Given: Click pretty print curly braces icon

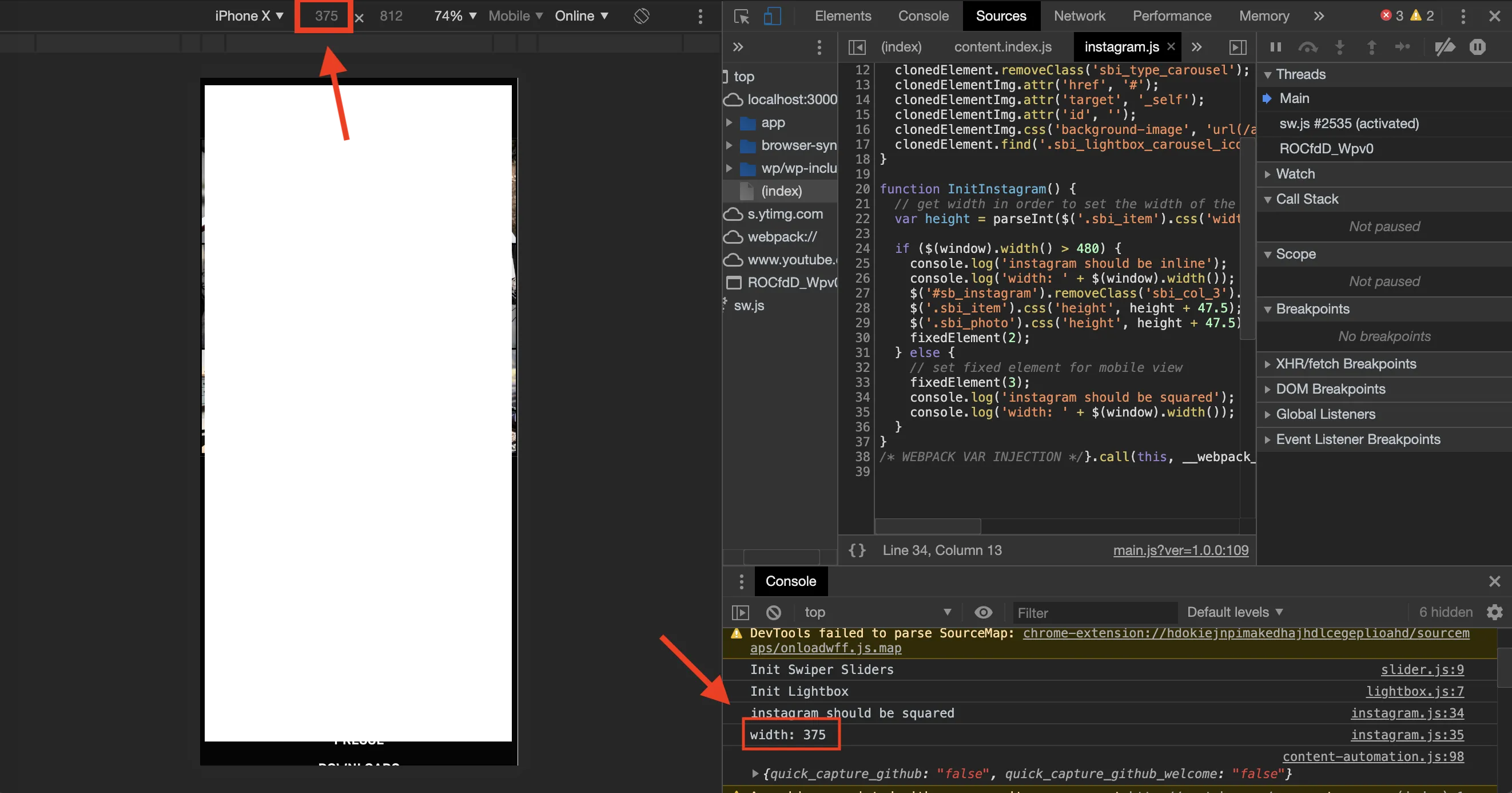Looking at the screenshot, I should click(857, 550).
